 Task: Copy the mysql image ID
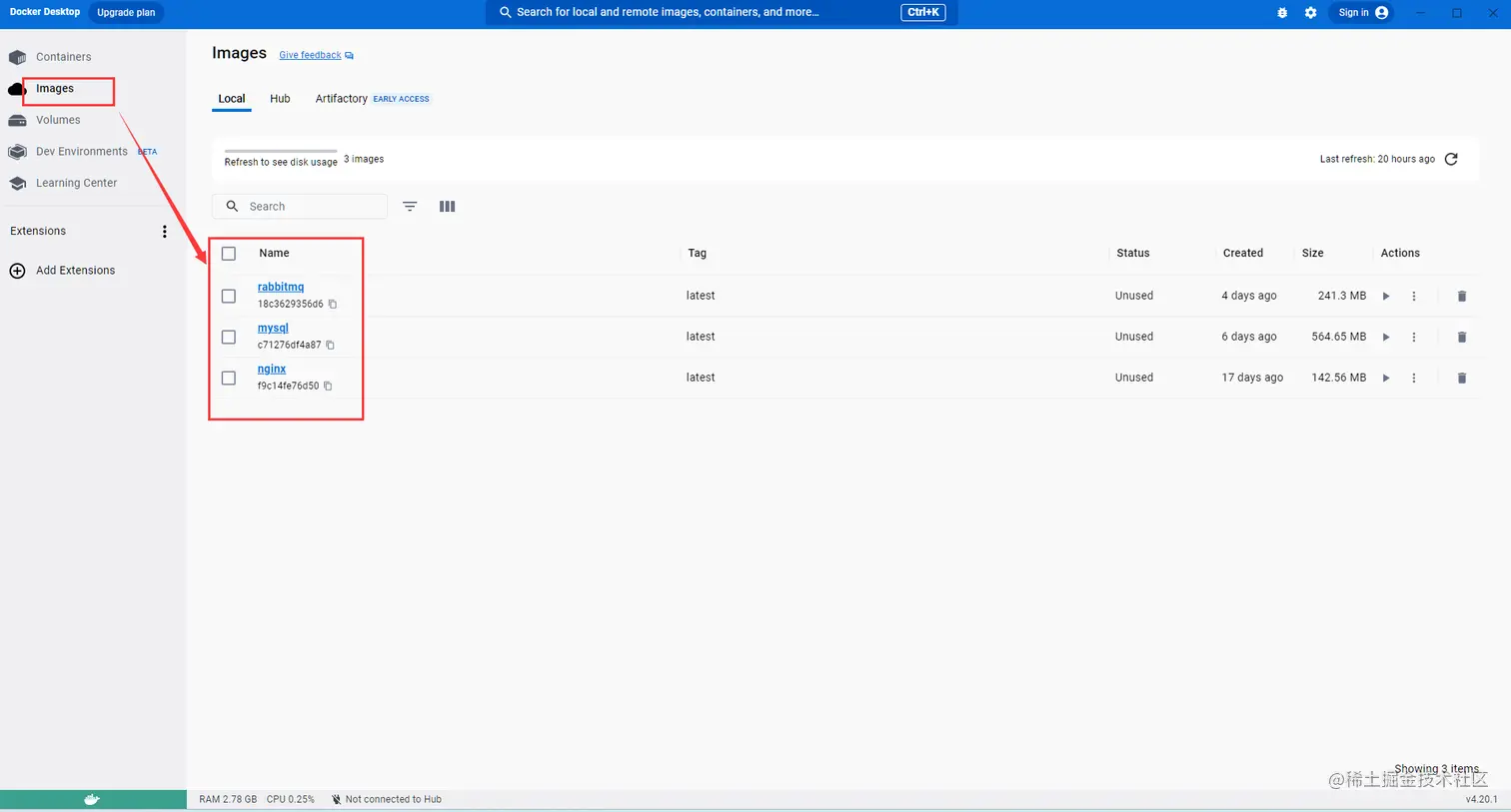point(330,345)
